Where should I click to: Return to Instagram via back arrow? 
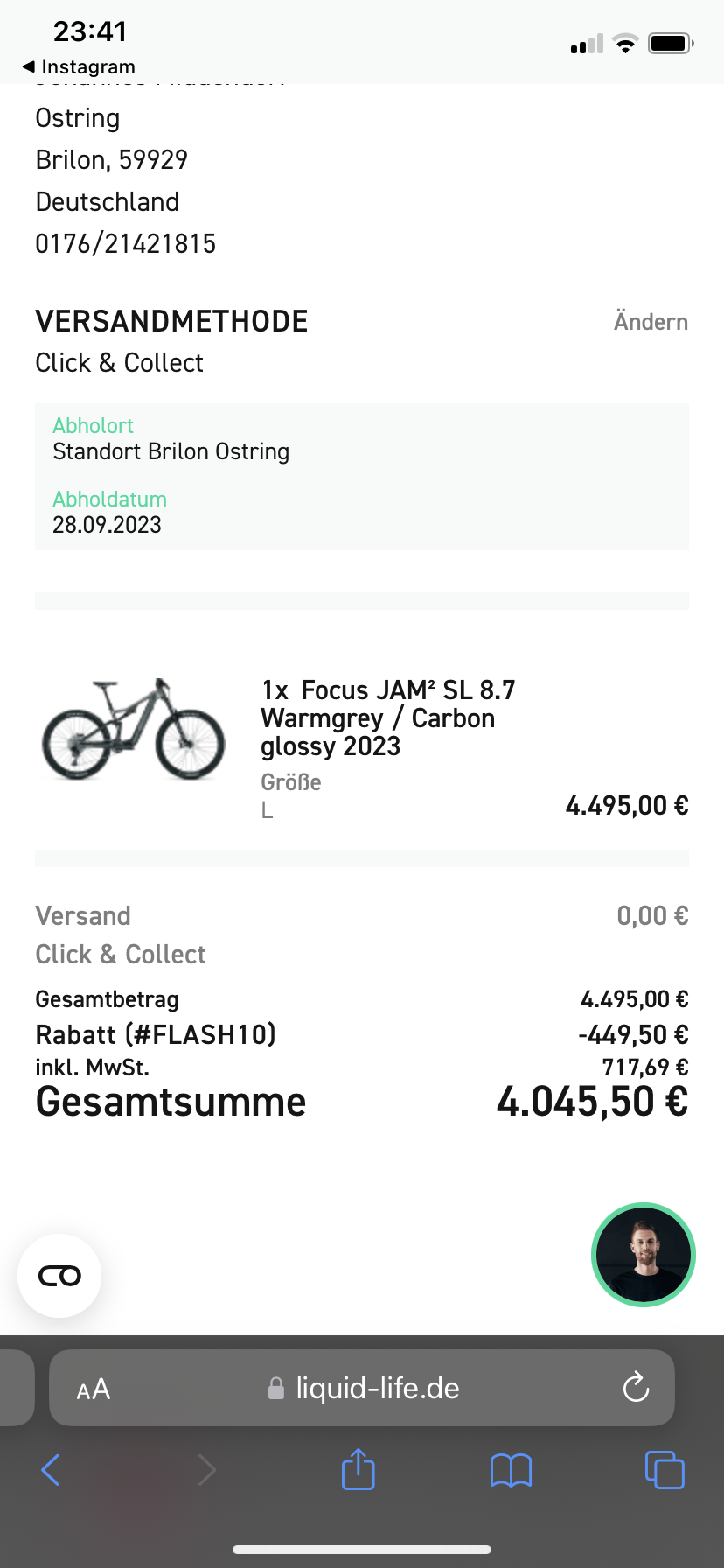(x=79, y=67)
